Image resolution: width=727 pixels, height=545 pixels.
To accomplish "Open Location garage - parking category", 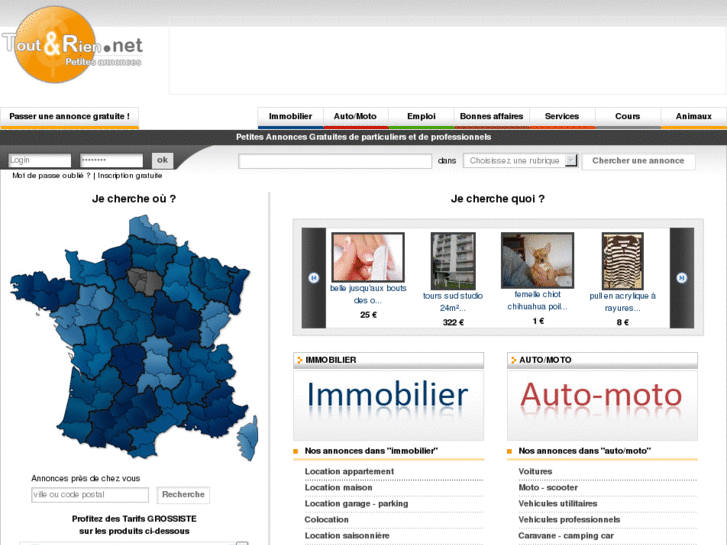I will (x=356, y=503).
